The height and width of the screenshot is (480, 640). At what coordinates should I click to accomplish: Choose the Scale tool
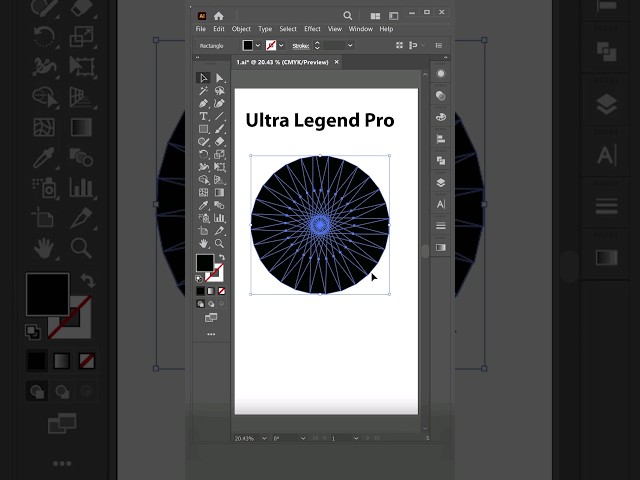(219, 154)
